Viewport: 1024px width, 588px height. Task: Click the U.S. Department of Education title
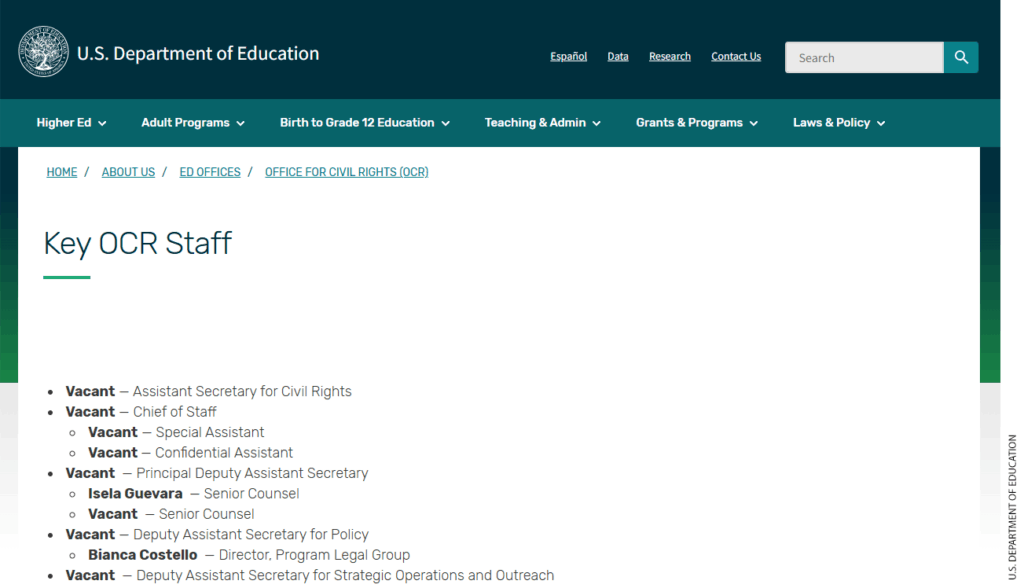click(x=198, y=54)
